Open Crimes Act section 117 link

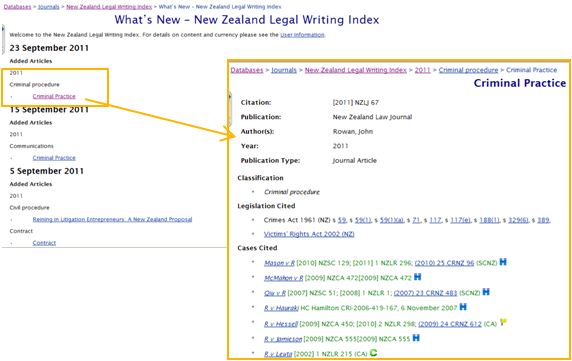click(x=435, y=220)
